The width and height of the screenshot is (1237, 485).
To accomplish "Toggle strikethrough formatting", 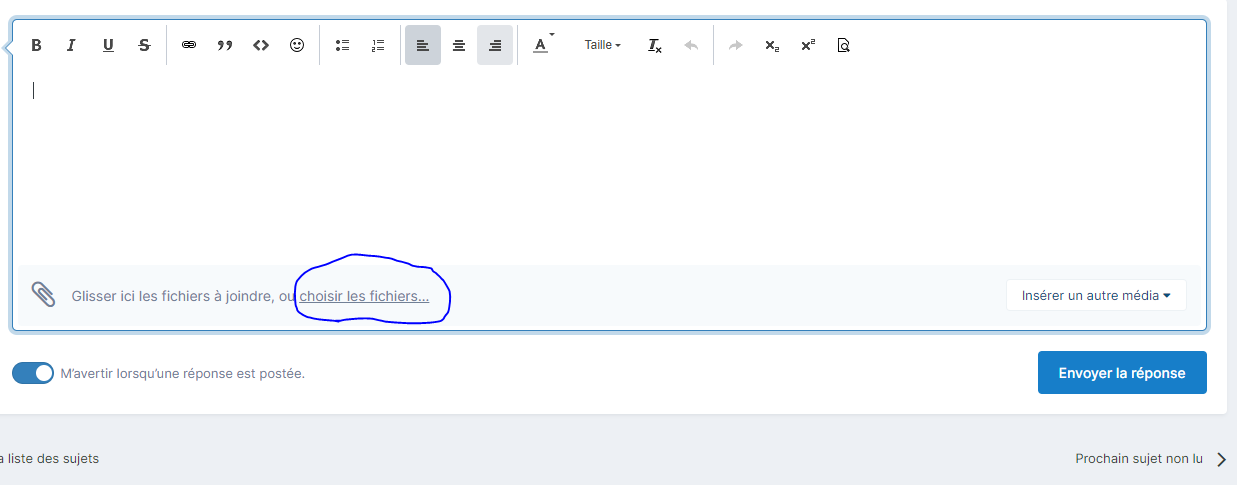I will [144, 45].
